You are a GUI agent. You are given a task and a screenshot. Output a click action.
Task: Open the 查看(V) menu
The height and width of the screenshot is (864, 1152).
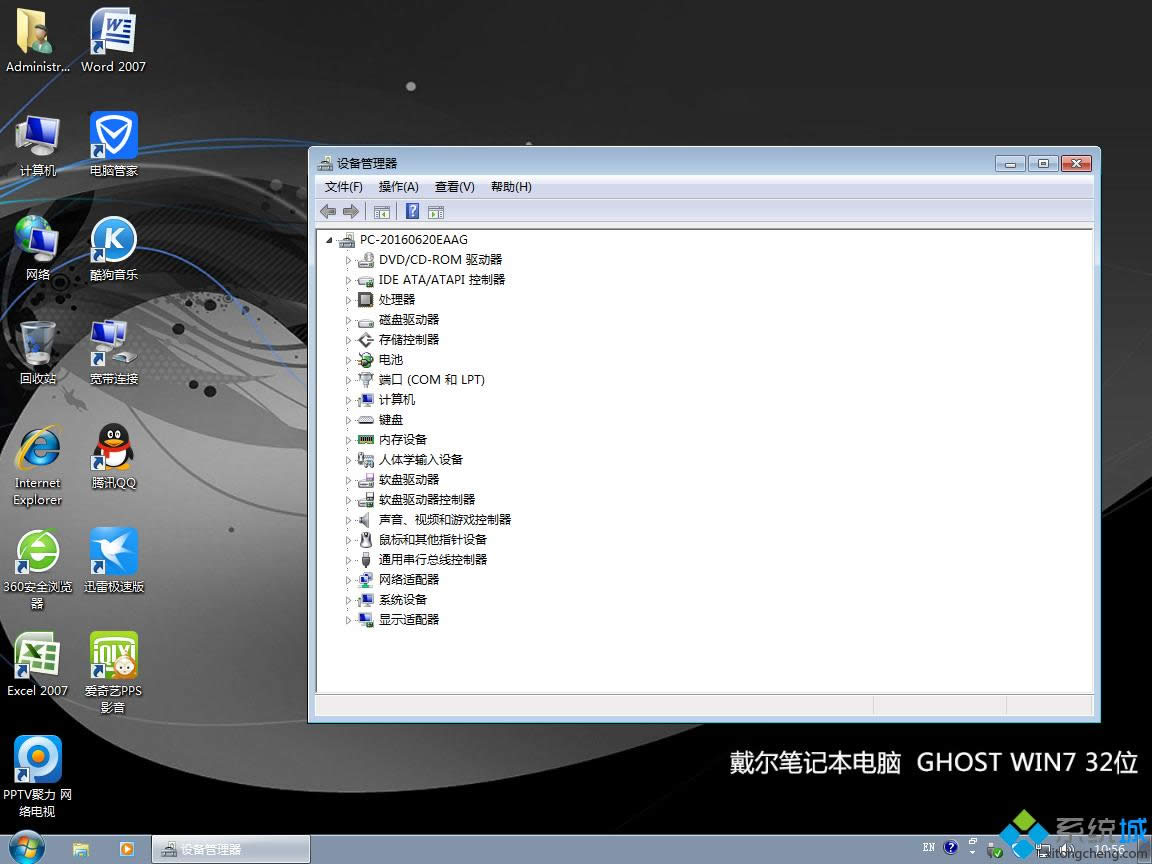tap(454, 186)
